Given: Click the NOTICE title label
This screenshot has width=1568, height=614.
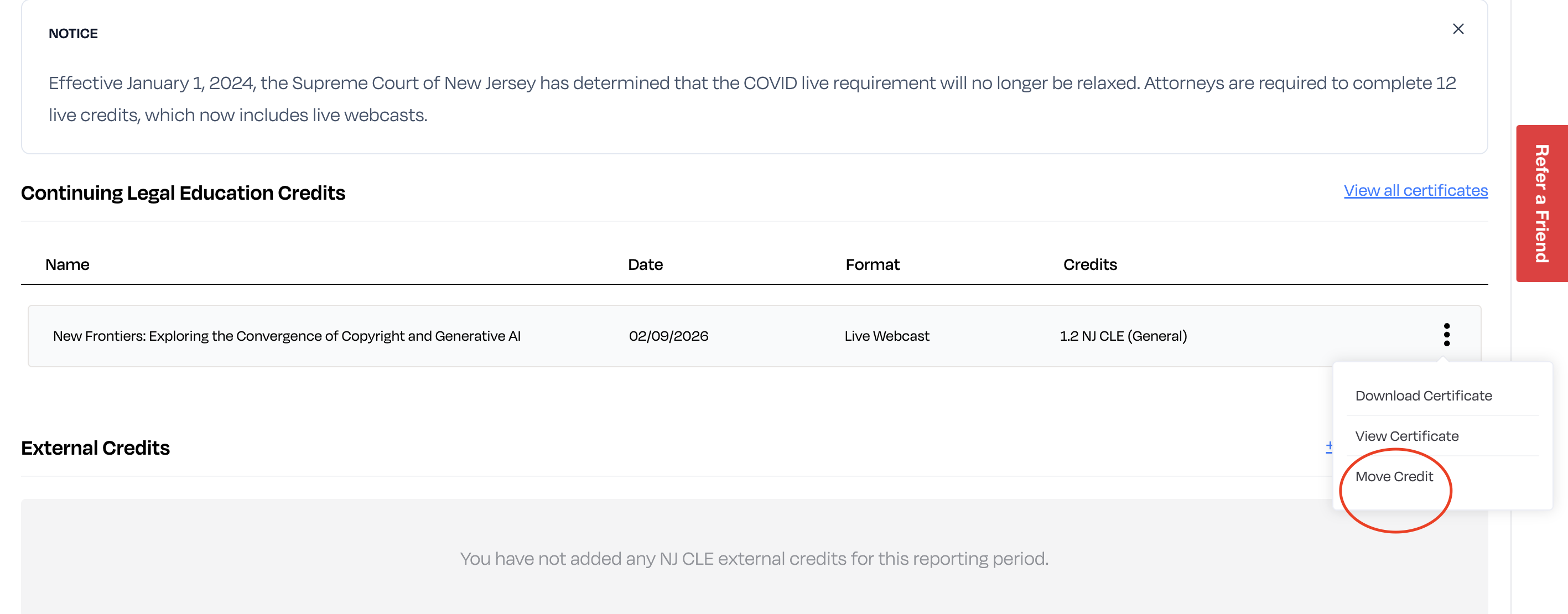Looking at the screenshot, I should pyautogui.click(x=73, y=34).
